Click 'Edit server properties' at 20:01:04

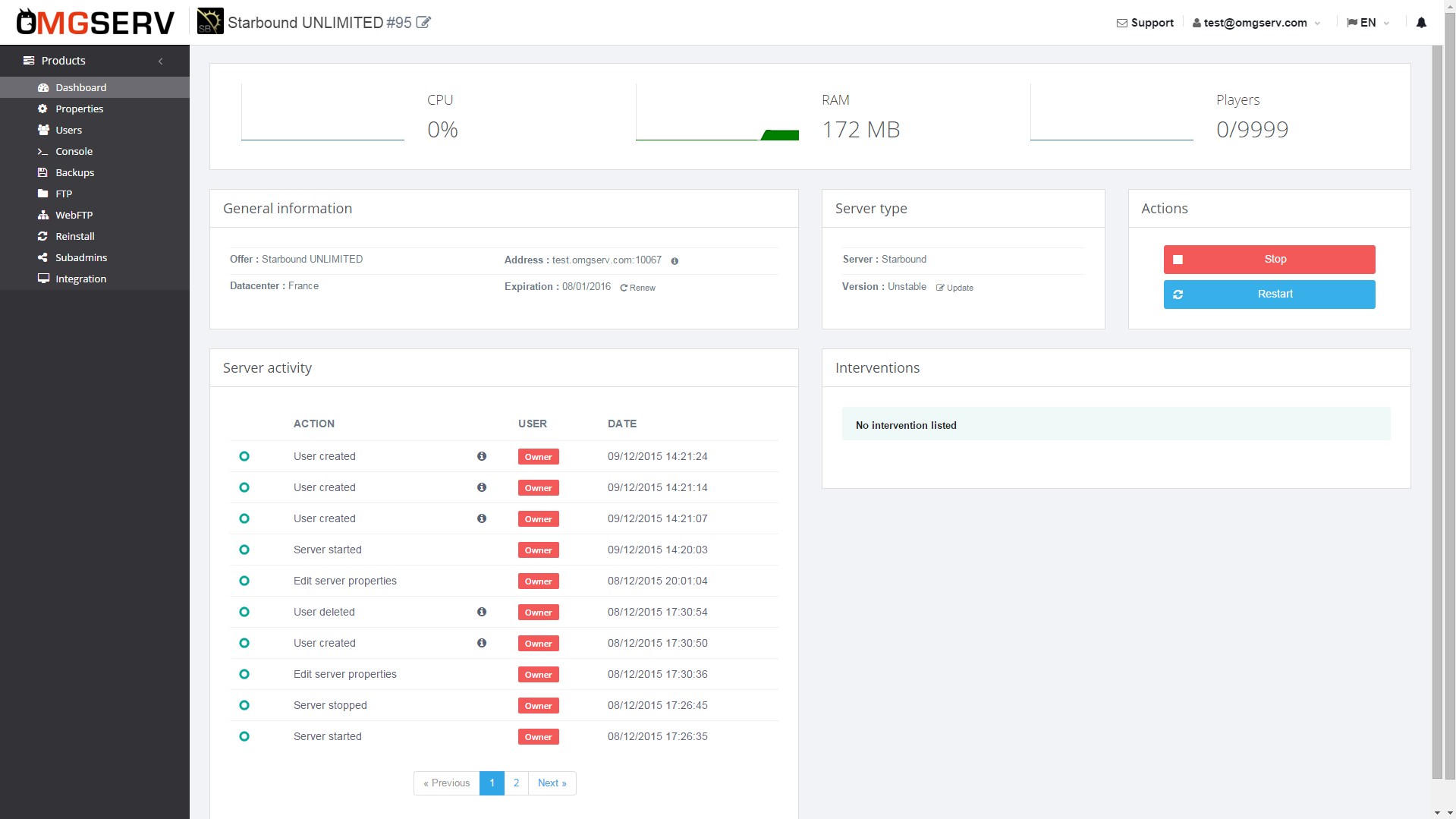click(345, 581)
